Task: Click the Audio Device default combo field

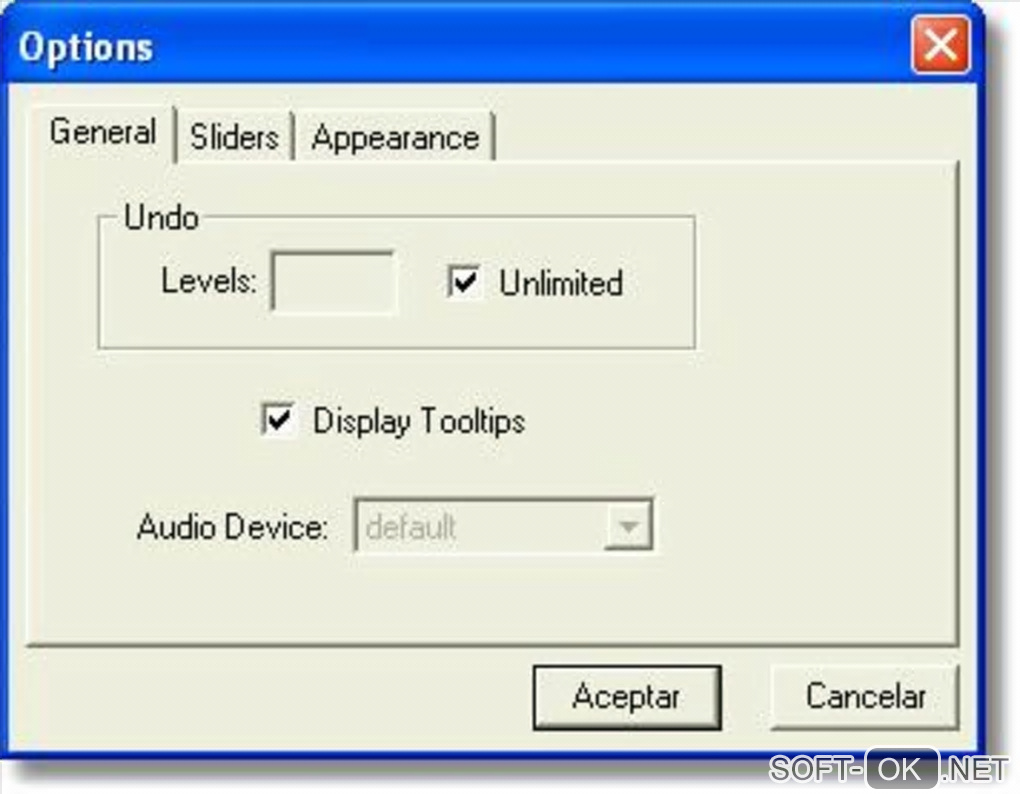Action: [503, 525]
